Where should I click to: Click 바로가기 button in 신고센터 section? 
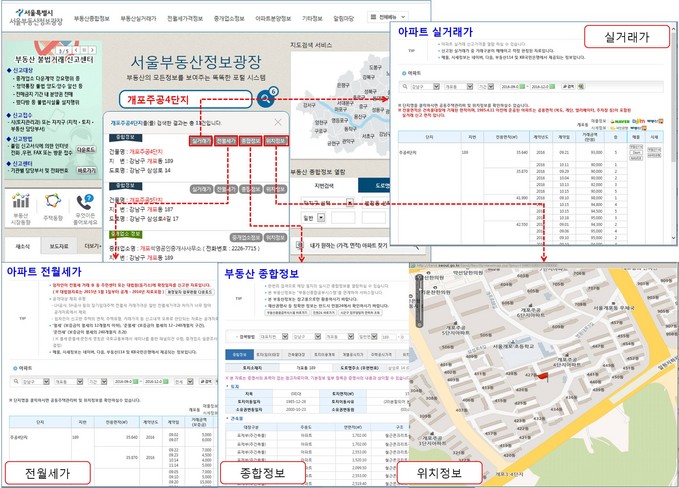click(87, 171)
